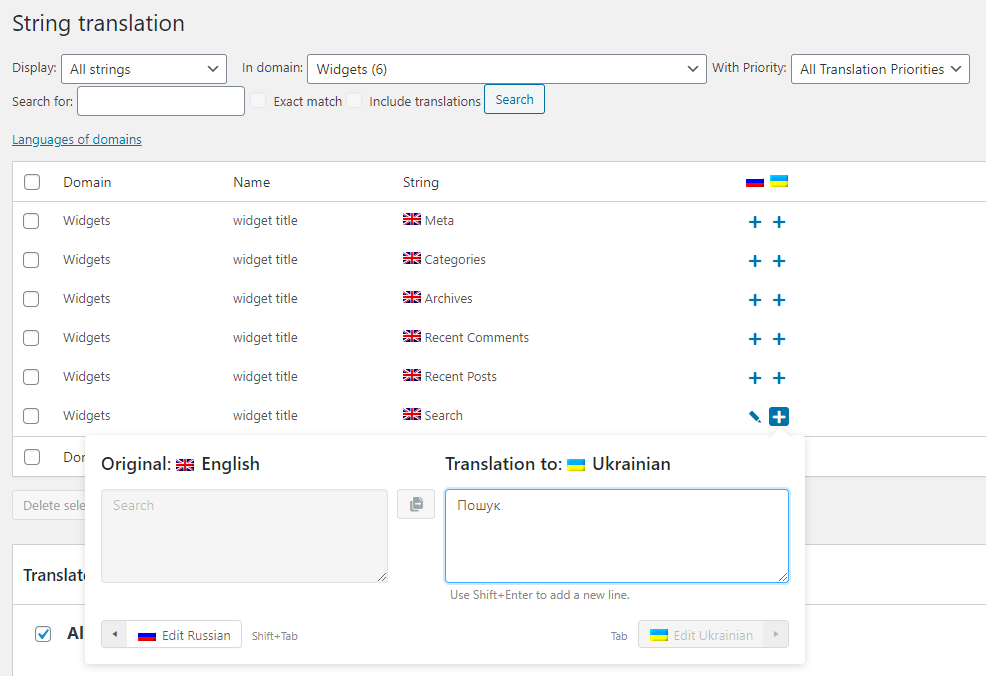986x676 pixels.
Task: Toggle the checked checkbox at bottom left
Action: (x=43, y=633)
